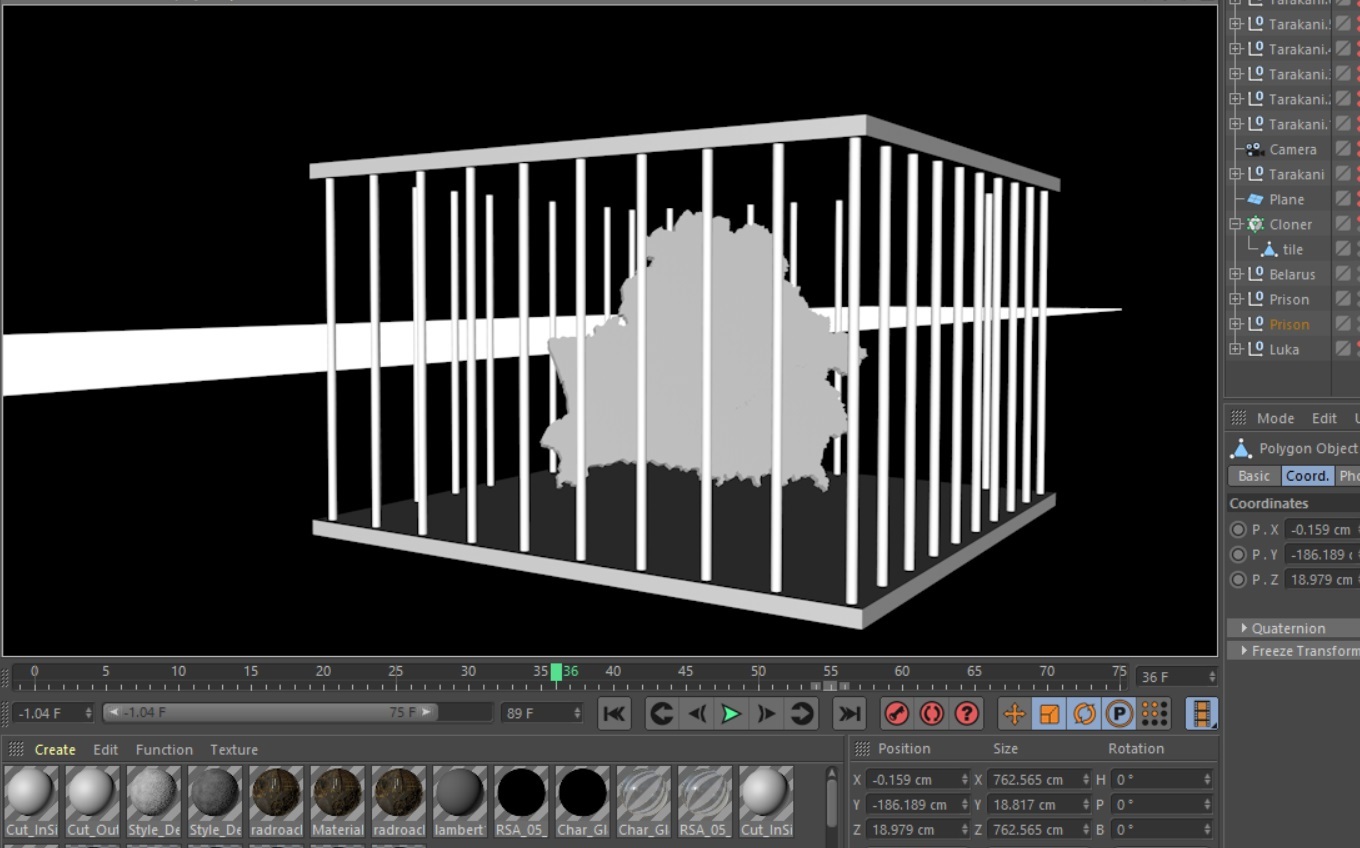Viewport: 1360px width, 848px height.
Task: Open the Create menu in material manager
Action: 55,750
